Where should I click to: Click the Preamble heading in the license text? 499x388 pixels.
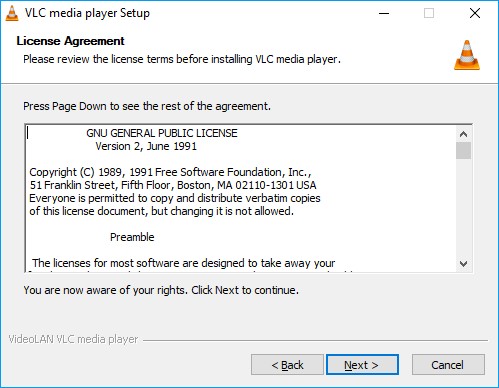132,237
